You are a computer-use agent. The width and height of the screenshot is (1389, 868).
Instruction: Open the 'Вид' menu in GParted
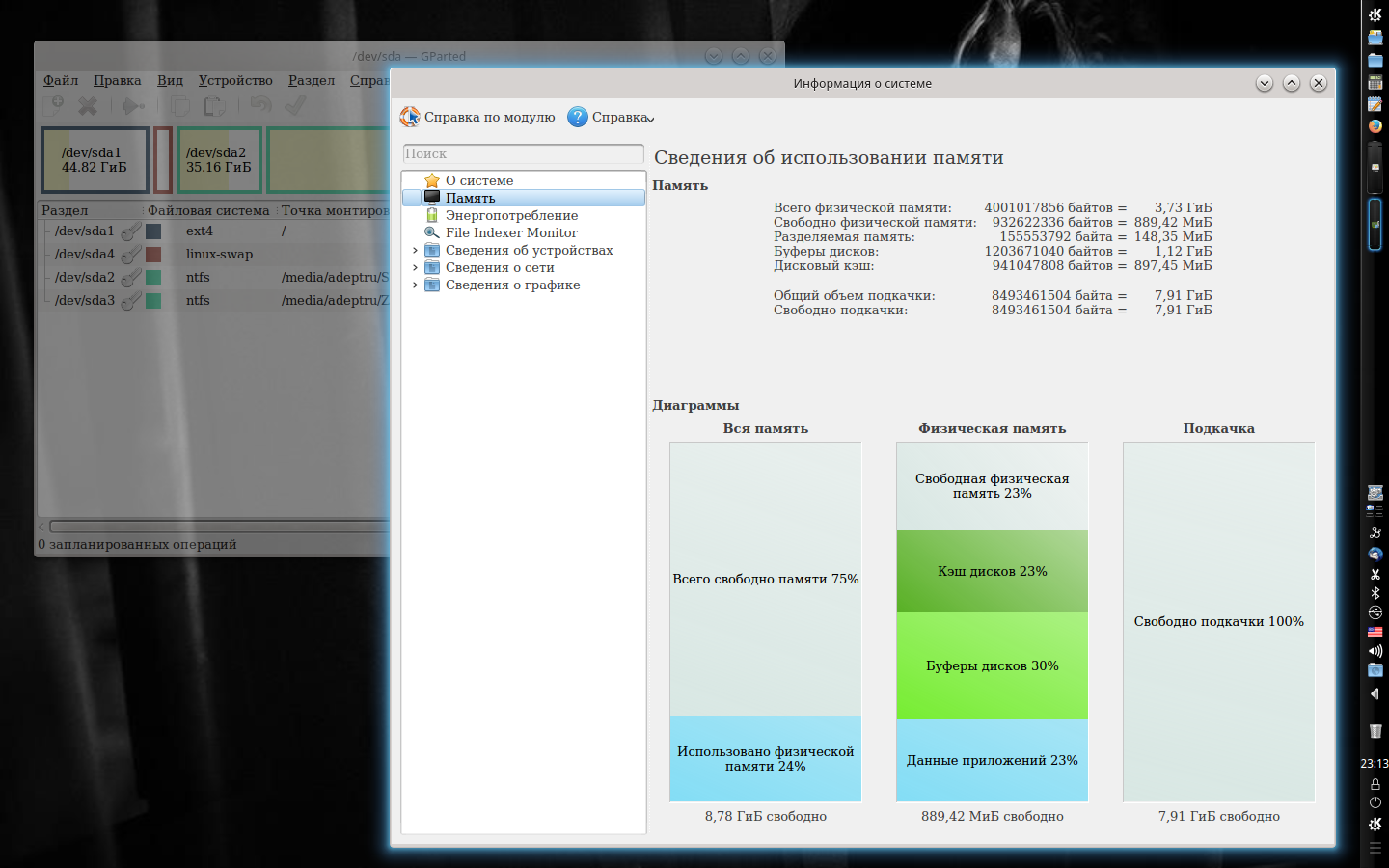[x=170, y=80]
